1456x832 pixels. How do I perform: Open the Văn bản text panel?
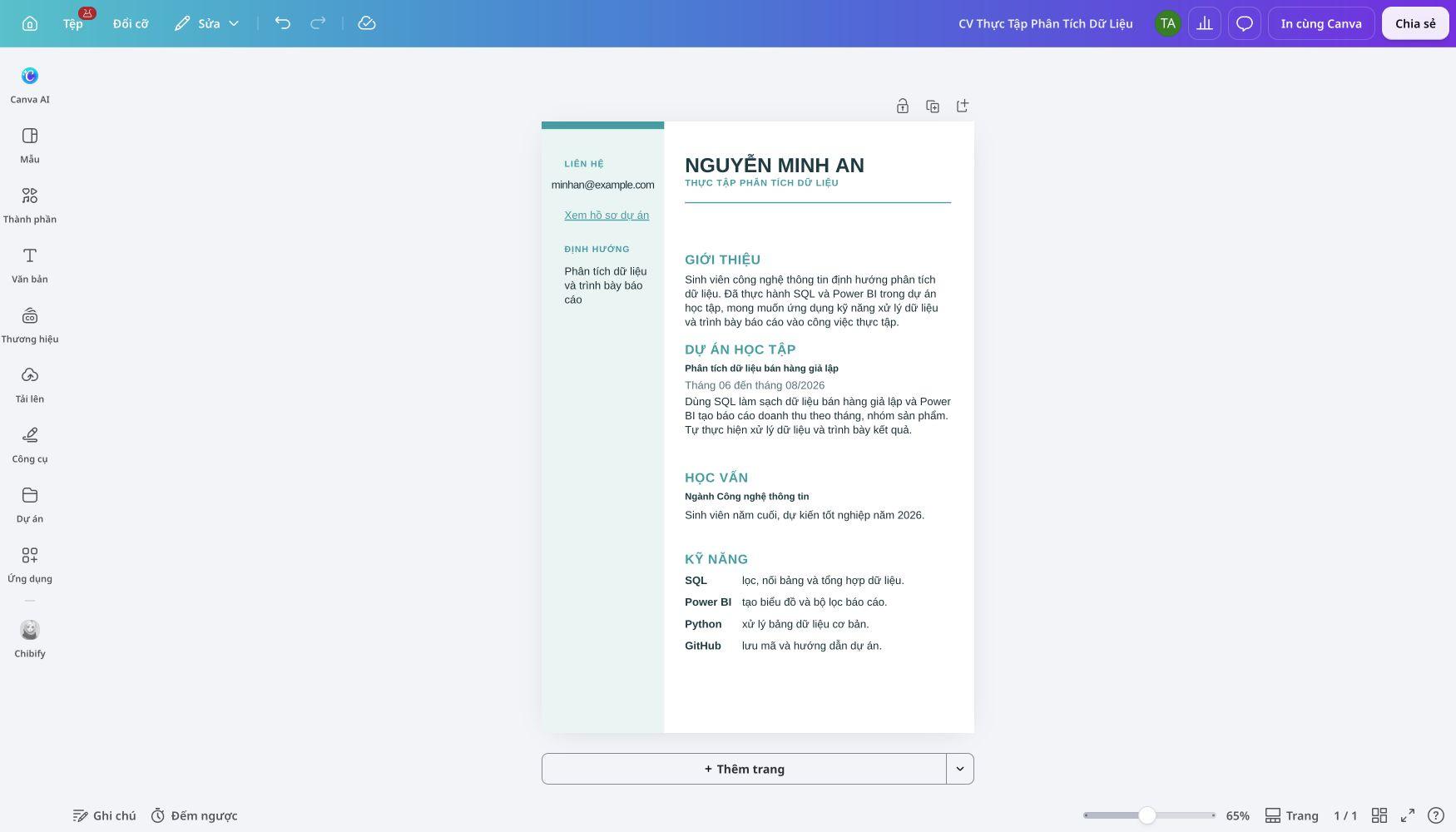coord(30,265)
